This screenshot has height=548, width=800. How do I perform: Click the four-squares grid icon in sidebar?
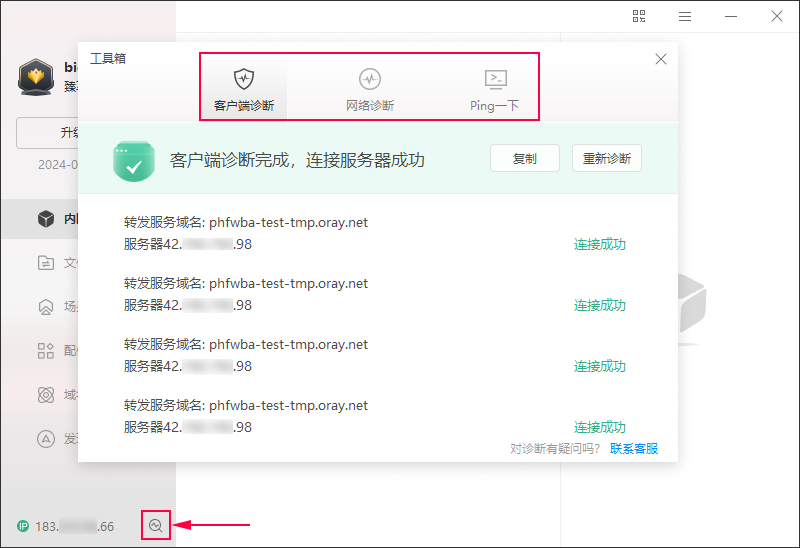[x=45, y=351]
